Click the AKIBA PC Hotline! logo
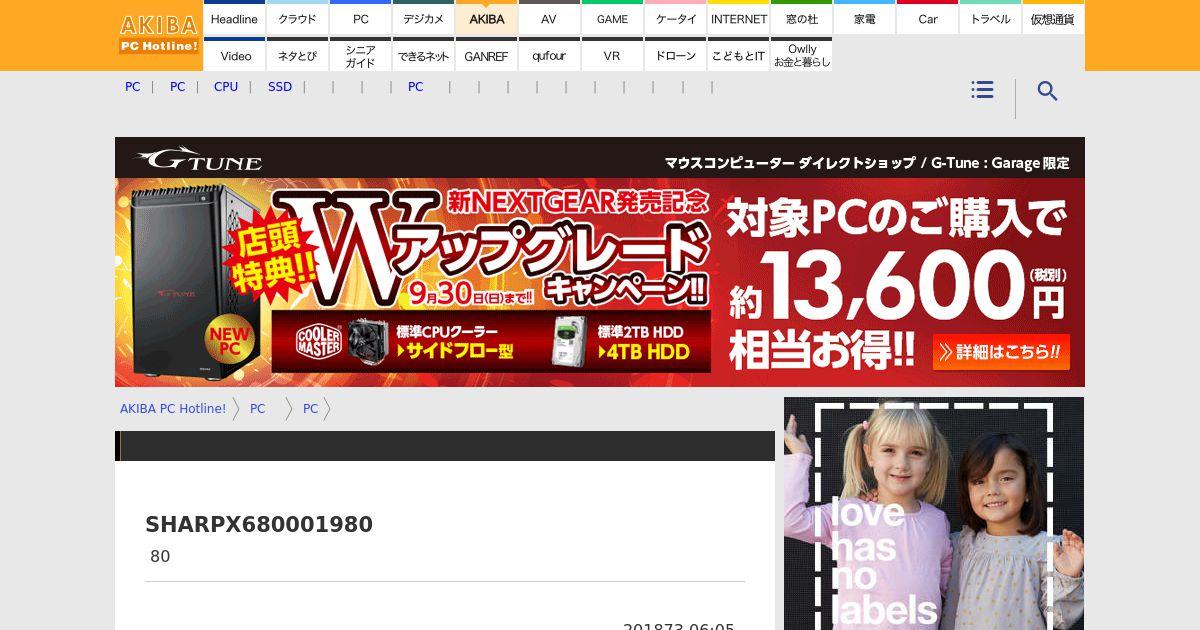 coord(159,35)
